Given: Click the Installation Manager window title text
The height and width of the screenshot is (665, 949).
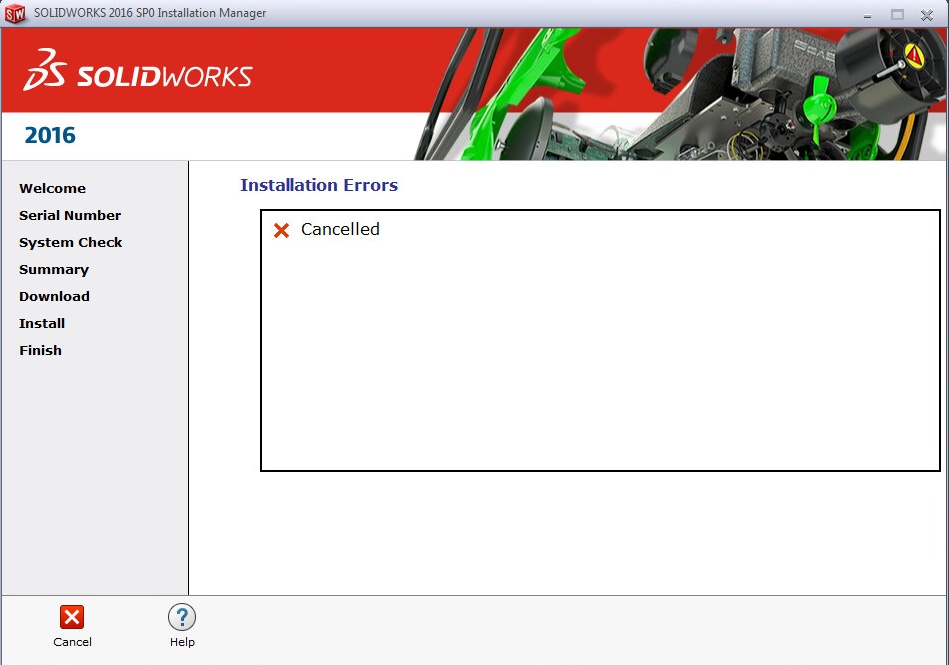Looking at the screenshot, I should (150, 13).
